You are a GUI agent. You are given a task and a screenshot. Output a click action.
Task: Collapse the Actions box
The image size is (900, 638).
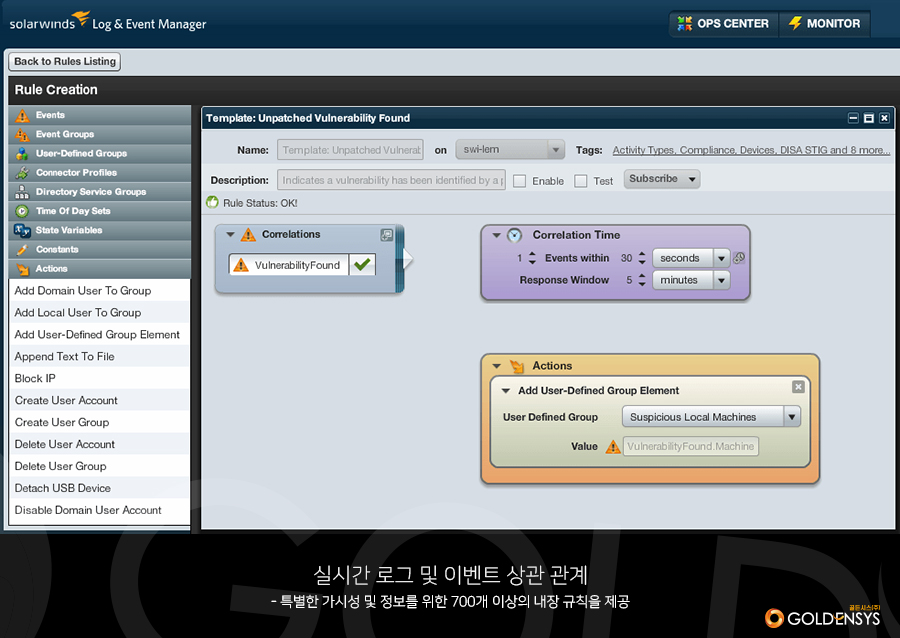[496, 366]
